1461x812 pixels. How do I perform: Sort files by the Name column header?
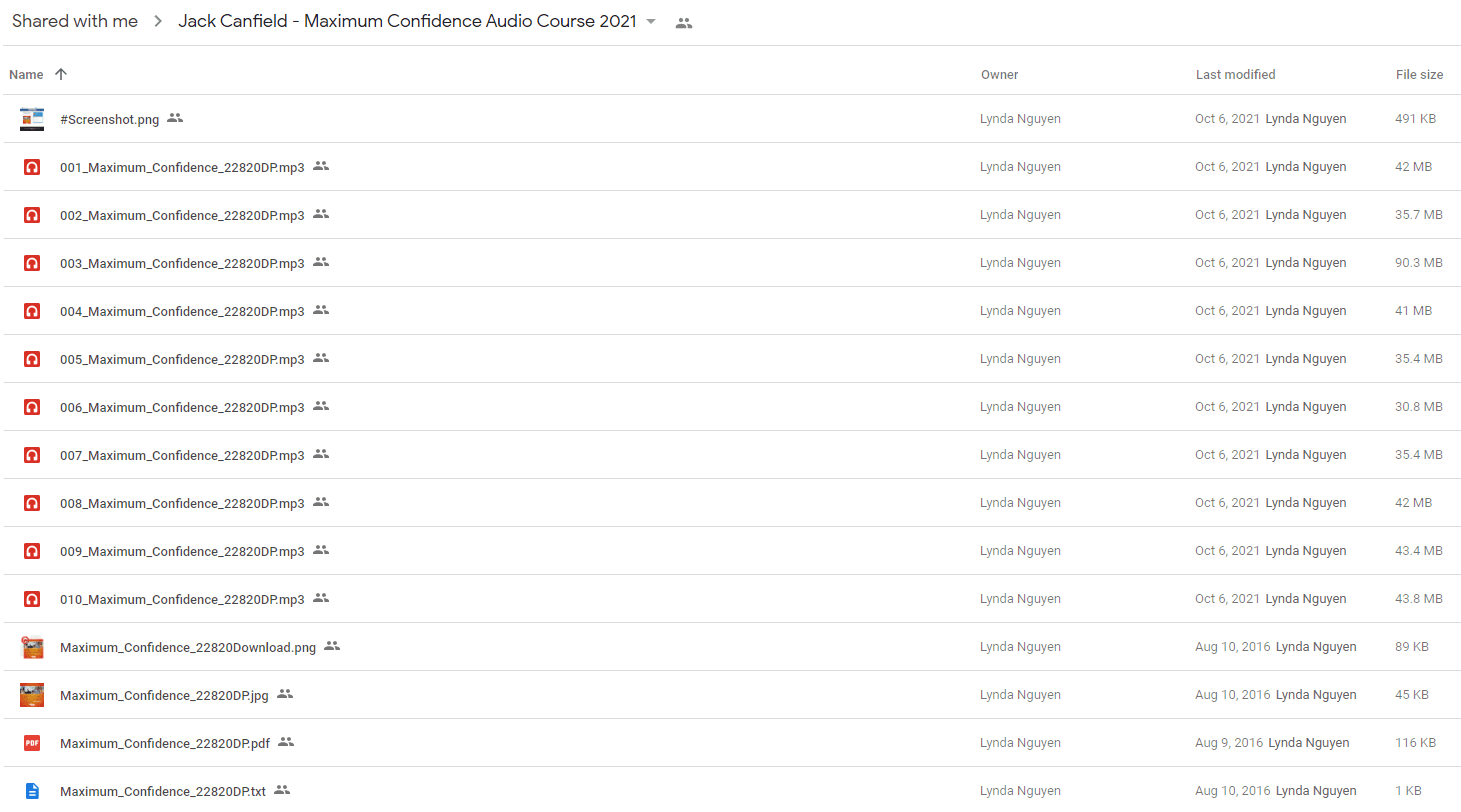click(x=26, y=75)
